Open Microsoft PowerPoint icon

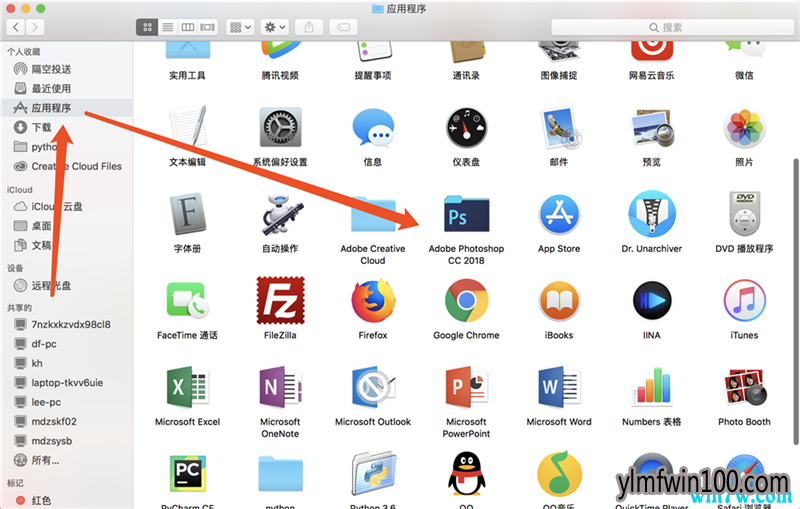[466, 388]
